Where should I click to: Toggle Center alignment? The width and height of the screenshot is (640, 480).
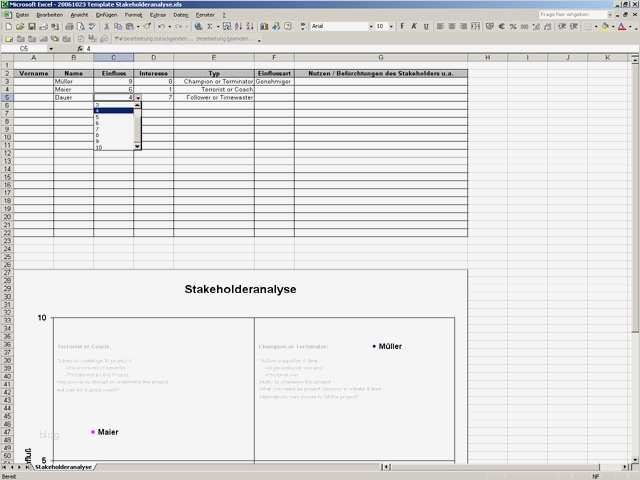coord(452,27)
